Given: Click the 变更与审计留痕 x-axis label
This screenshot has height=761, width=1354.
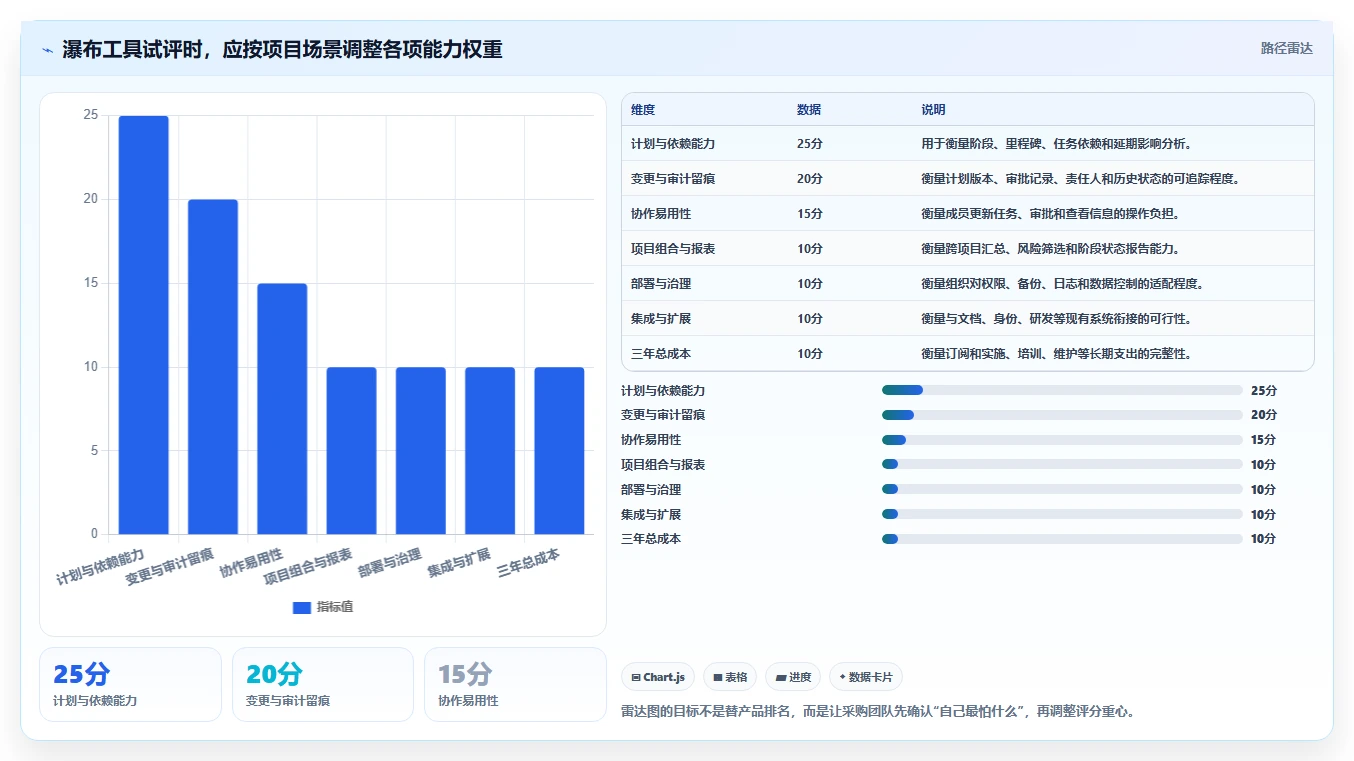Looking at the screenshot, I should coord(169,566).
